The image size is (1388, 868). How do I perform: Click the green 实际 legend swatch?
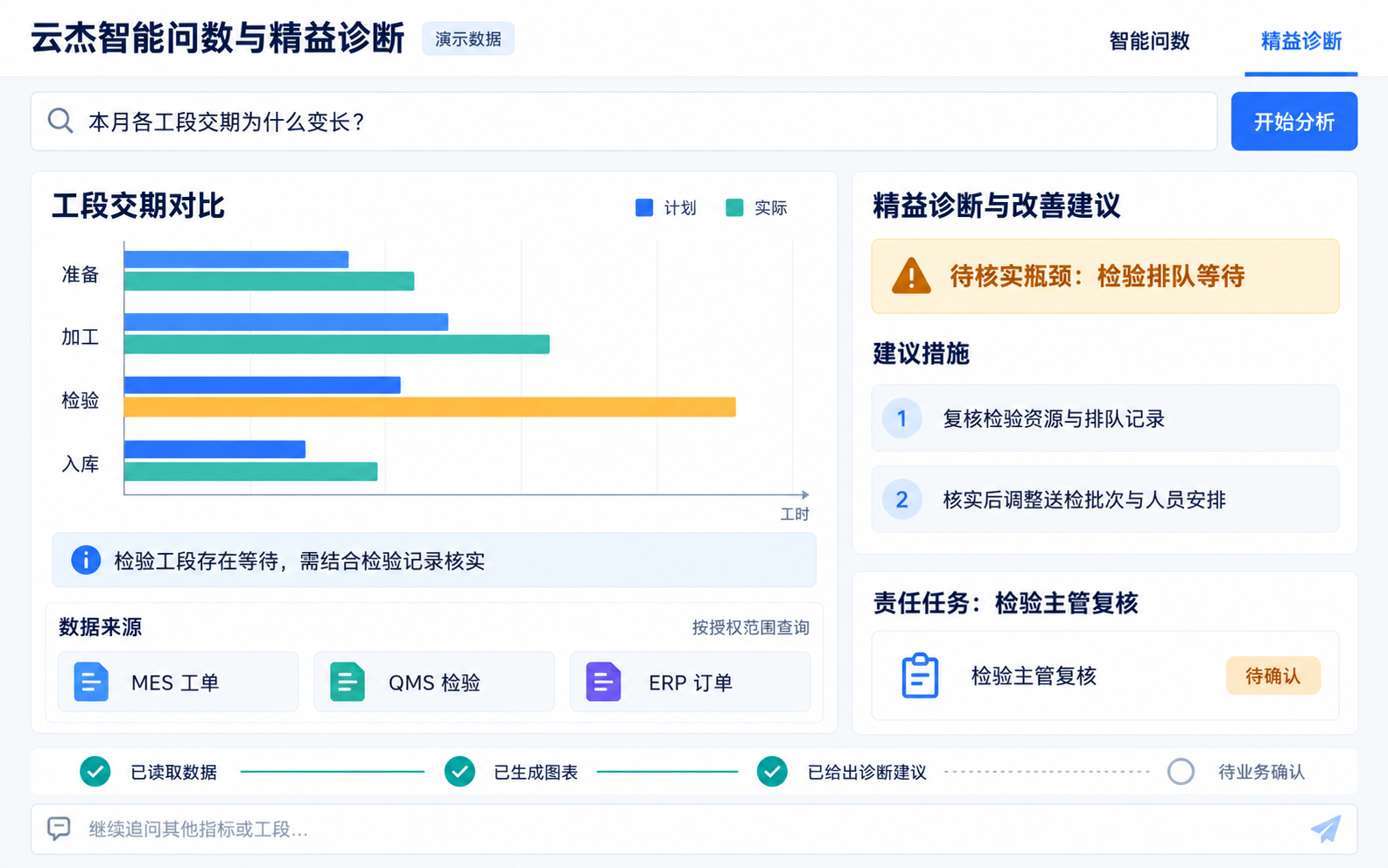[x=734, y=207]
